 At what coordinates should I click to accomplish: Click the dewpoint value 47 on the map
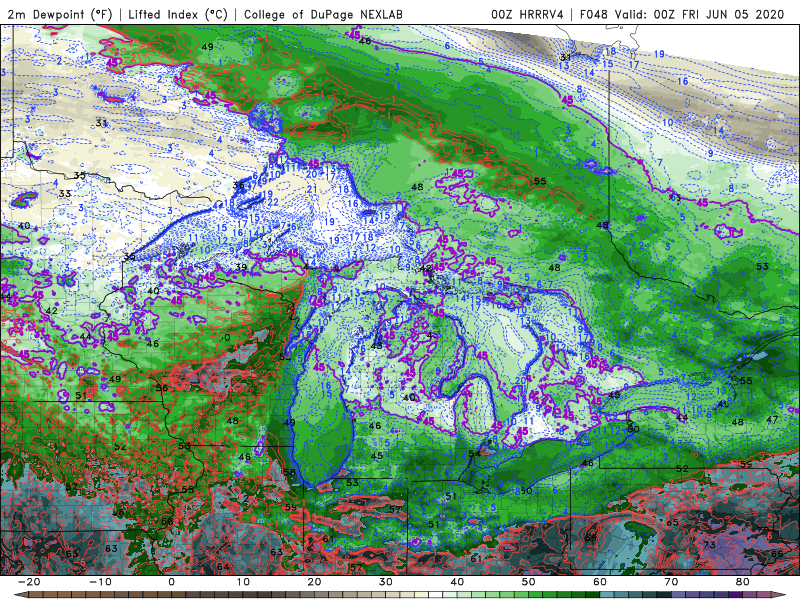772,419
